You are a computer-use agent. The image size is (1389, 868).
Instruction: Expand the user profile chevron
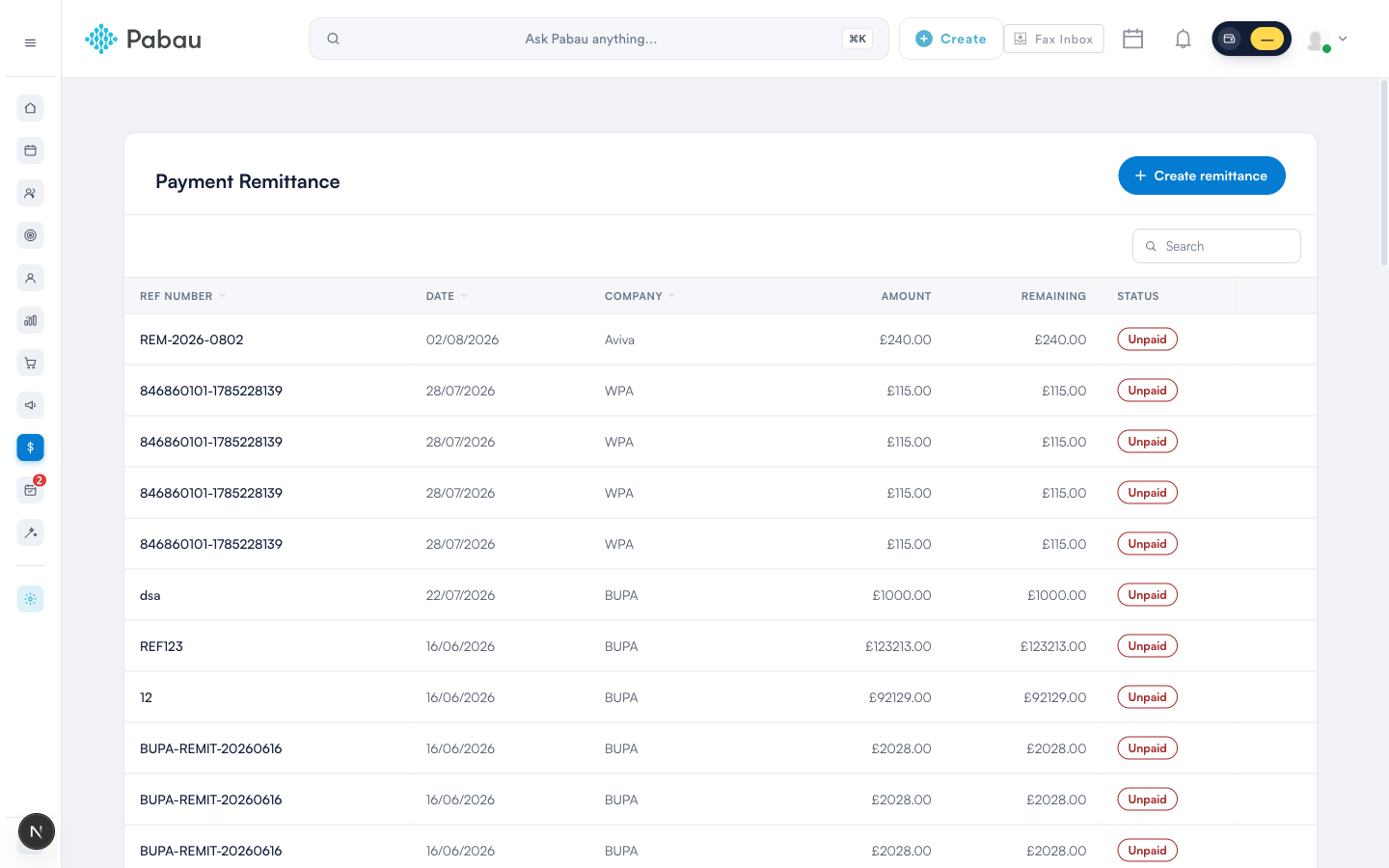(x=1343, y=39)
